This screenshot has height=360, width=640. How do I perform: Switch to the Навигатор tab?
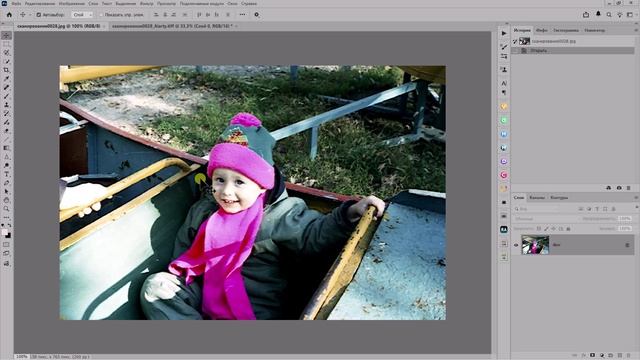[x=595, y=30]
